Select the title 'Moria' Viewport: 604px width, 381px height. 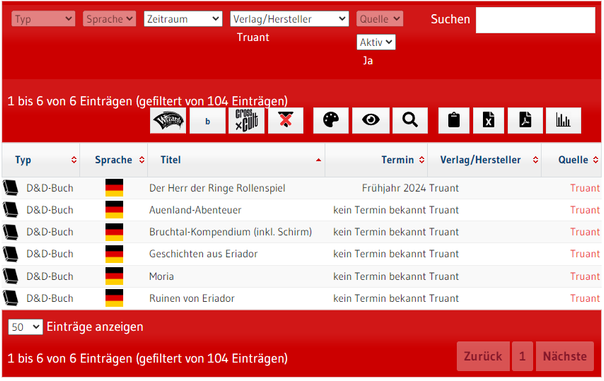161,276
